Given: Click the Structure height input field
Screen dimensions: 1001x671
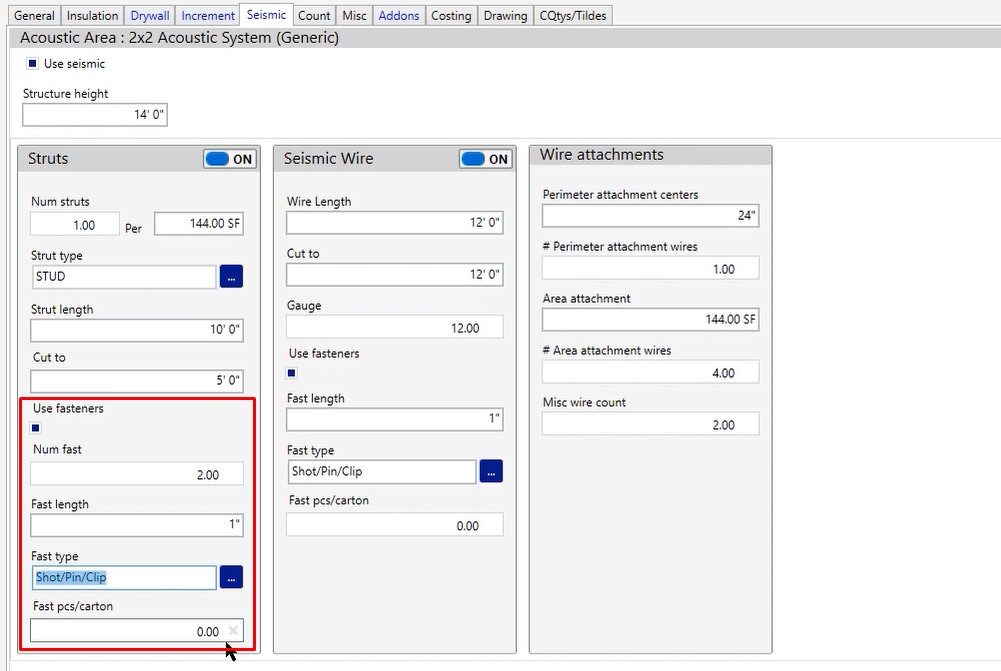Looking at the screenshot, I should 95,115.
